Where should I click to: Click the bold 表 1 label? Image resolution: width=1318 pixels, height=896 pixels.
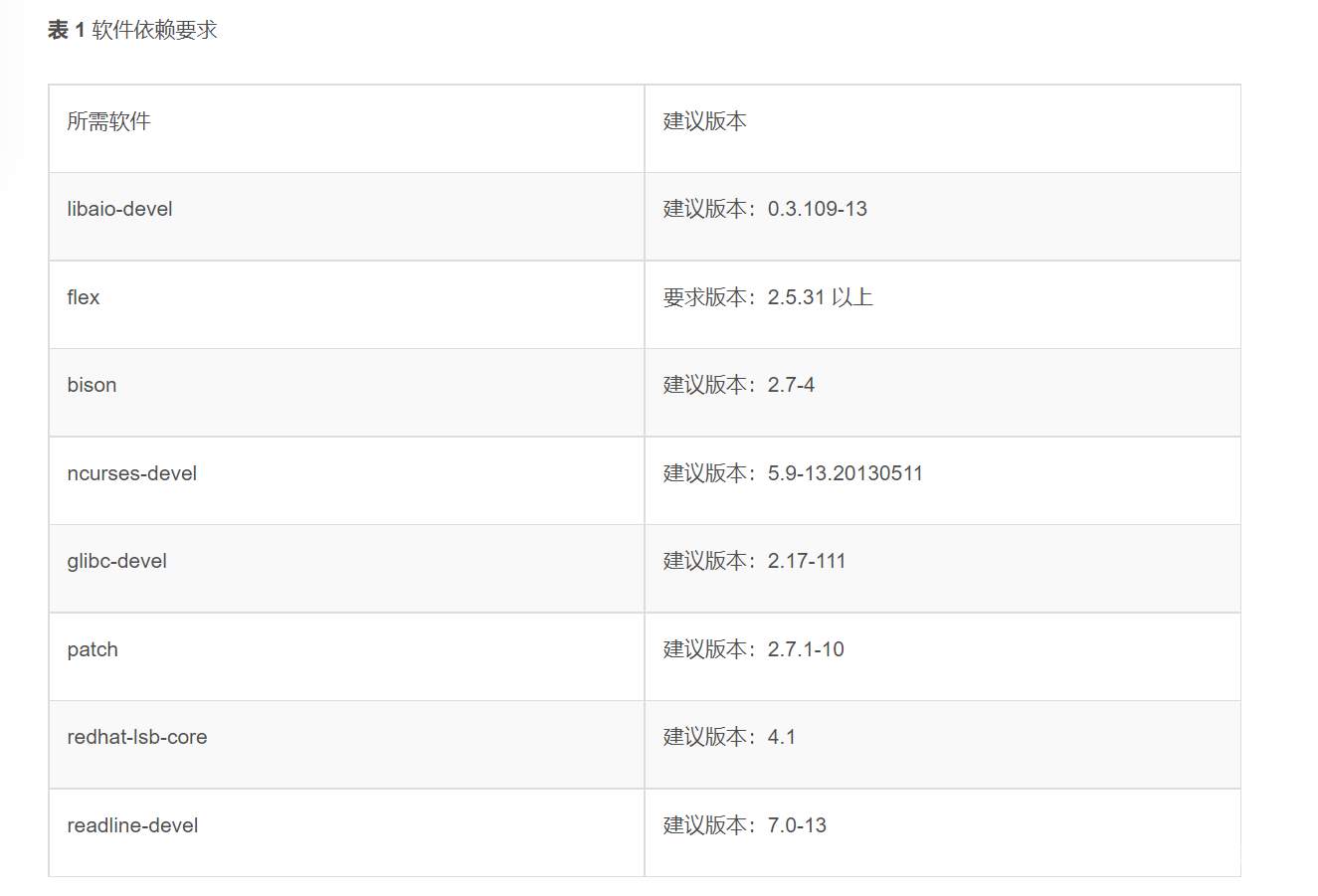(67, 31)
